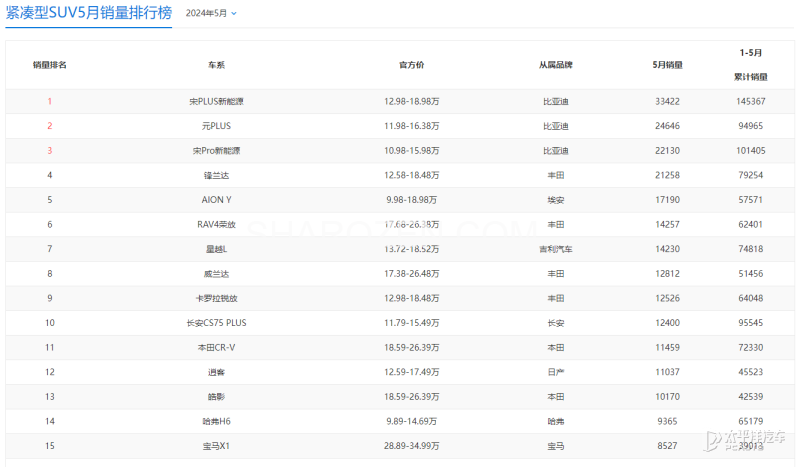Click the 长安CS75 PLUS series link

point(216,323)
